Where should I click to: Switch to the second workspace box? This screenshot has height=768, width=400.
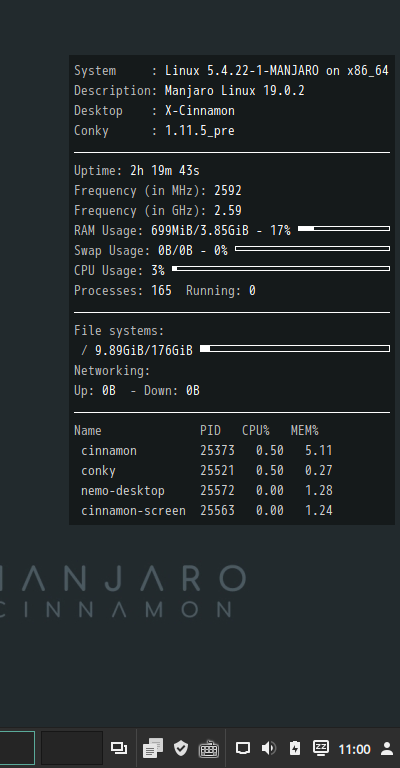pos(72,748)
